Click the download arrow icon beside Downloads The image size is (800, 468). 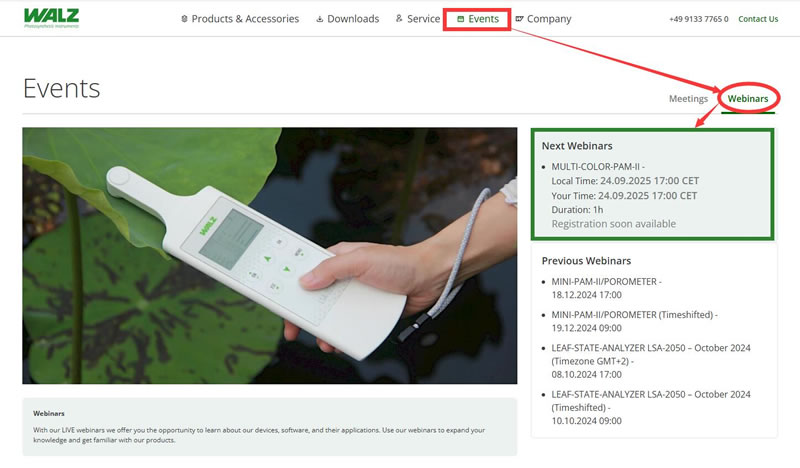pyautogui.click(x=319, y=19)
